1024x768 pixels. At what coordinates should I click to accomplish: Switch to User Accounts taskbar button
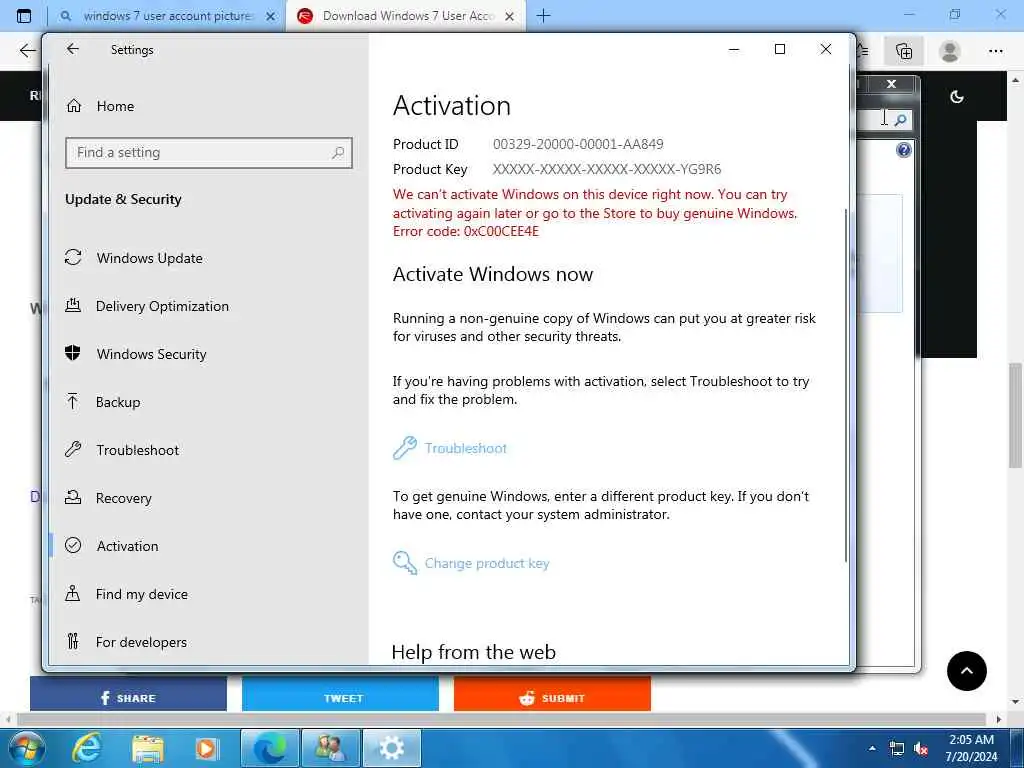330,748
